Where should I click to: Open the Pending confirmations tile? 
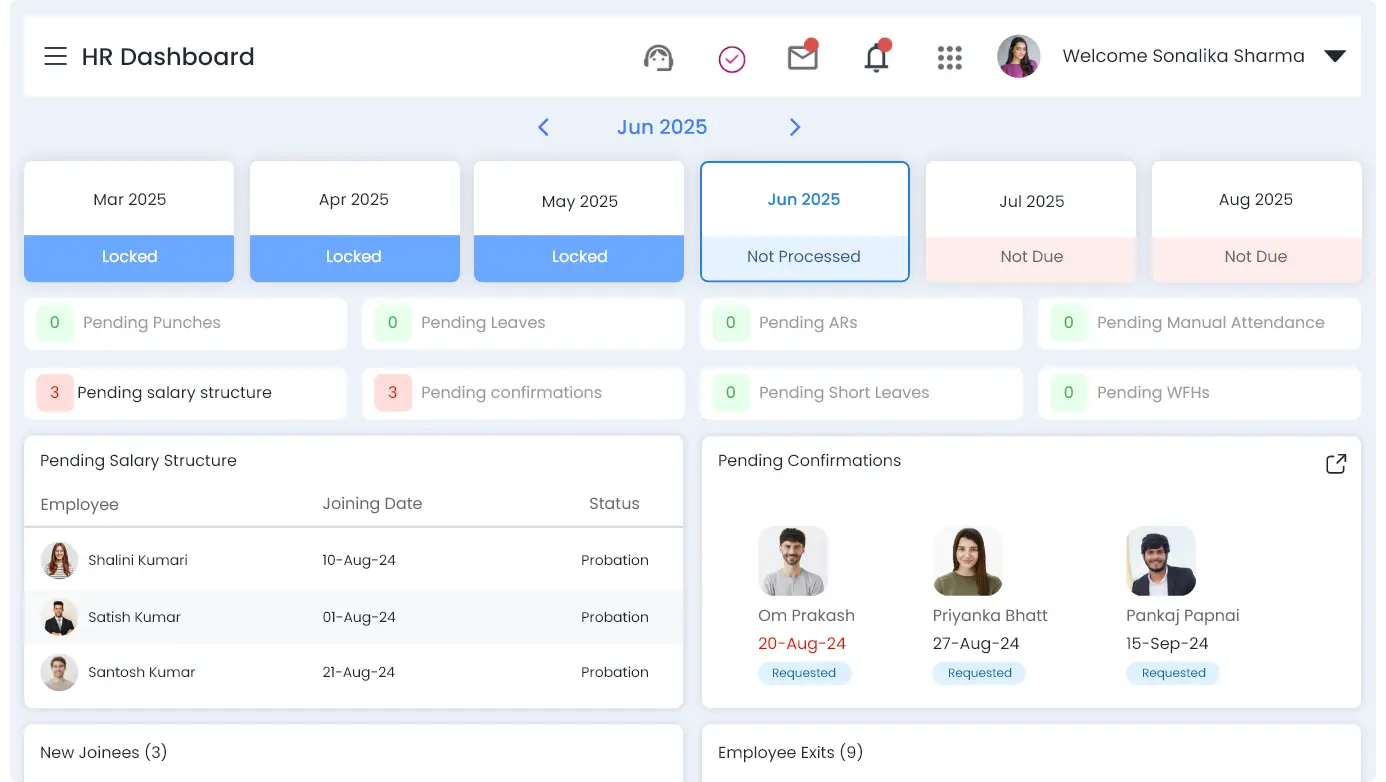(523, 393)
